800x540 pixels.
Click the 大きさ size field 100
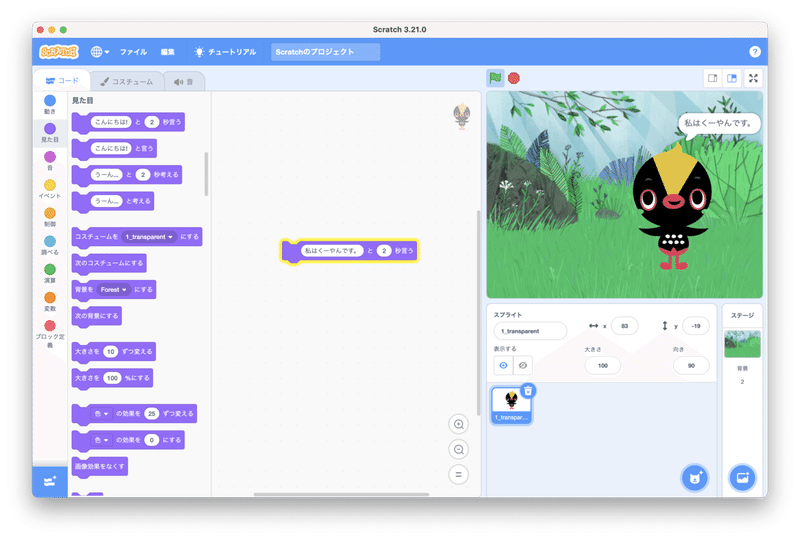[x=603, y=365]
